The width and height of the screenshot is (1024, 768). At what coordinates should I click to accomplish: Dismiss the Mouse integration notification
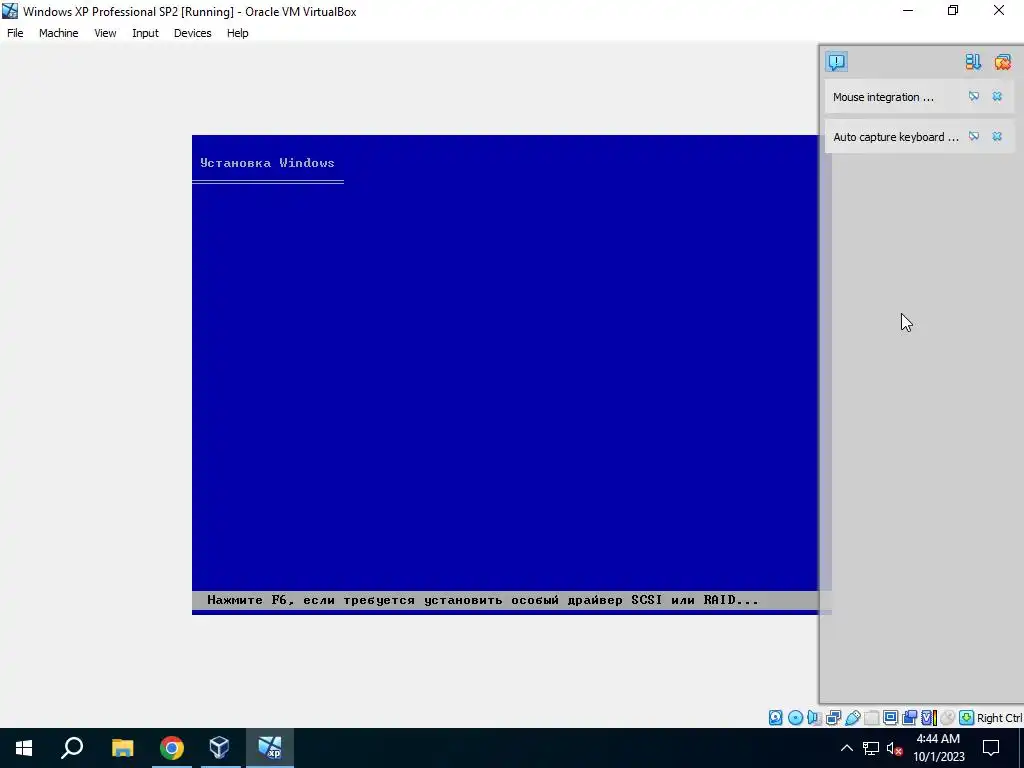(x=997, y=97)
